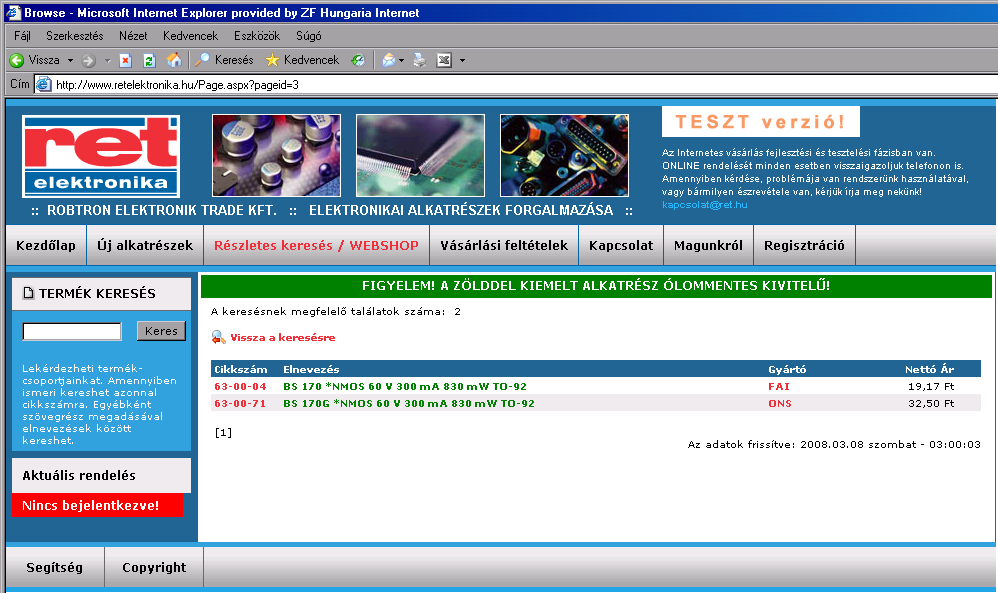Open Részletes keresés / WEBSHOP tab

(x=316, y=245)
